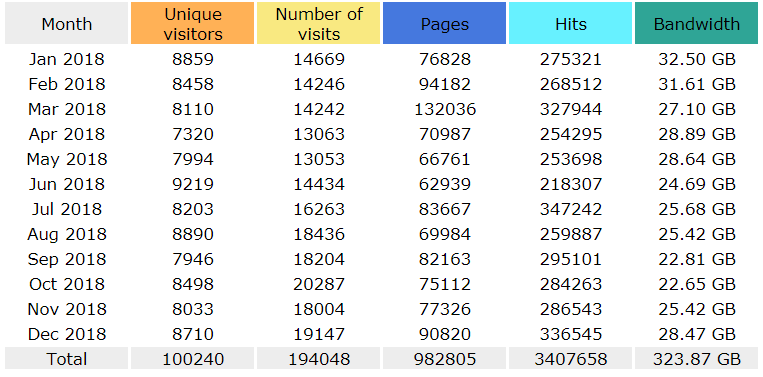Viewport: 763px width, 377px height.
Task: Click January's bandwidth 32.50 GB
Action: click(x=697, y=59)
